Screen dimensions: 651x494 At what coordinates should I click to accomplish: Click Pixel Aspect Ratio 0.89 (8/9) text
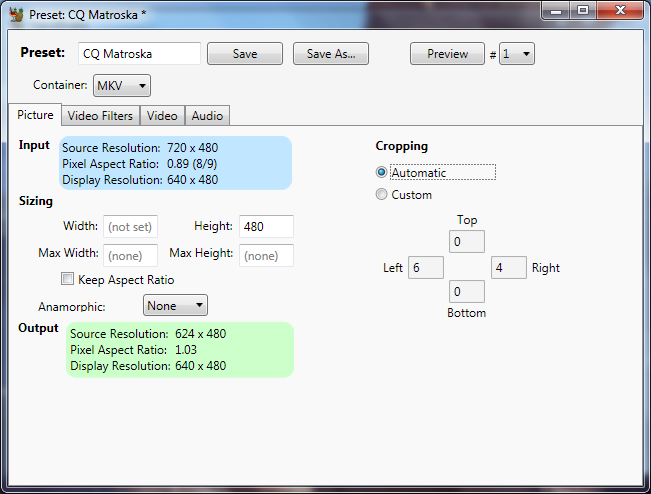point(140,164)
